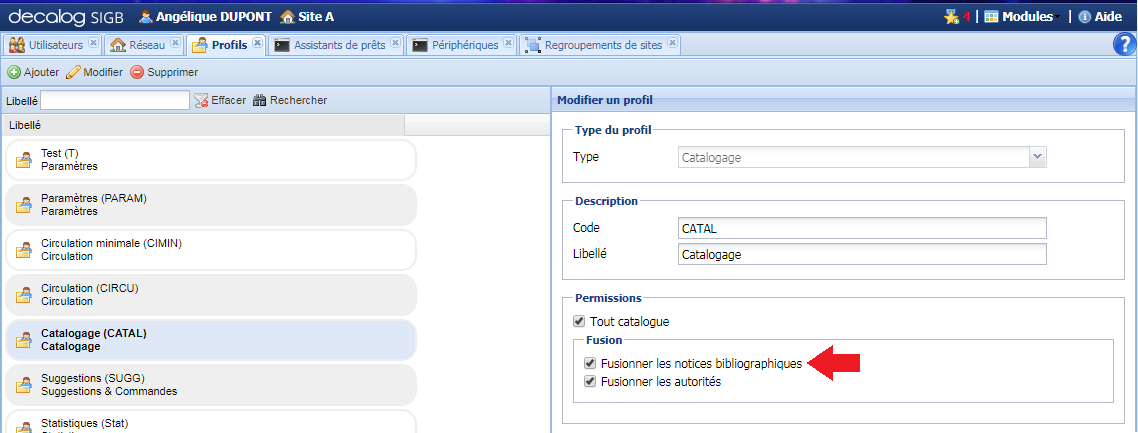Screen dimensions: 1138x433
Task: Open the notifications star icon
Action: [951, 17]
